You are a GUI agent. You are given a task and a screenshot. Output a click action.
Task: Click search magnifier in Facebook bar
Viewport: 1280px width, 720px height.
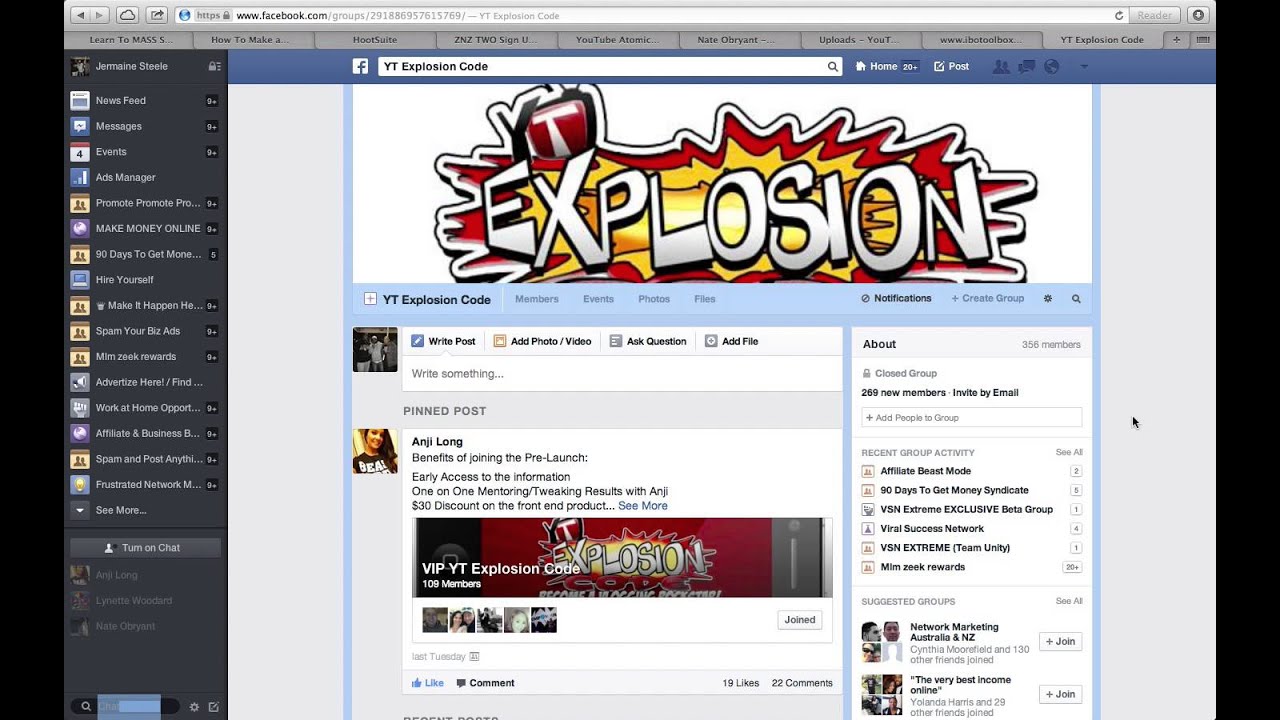coord(832,66)
